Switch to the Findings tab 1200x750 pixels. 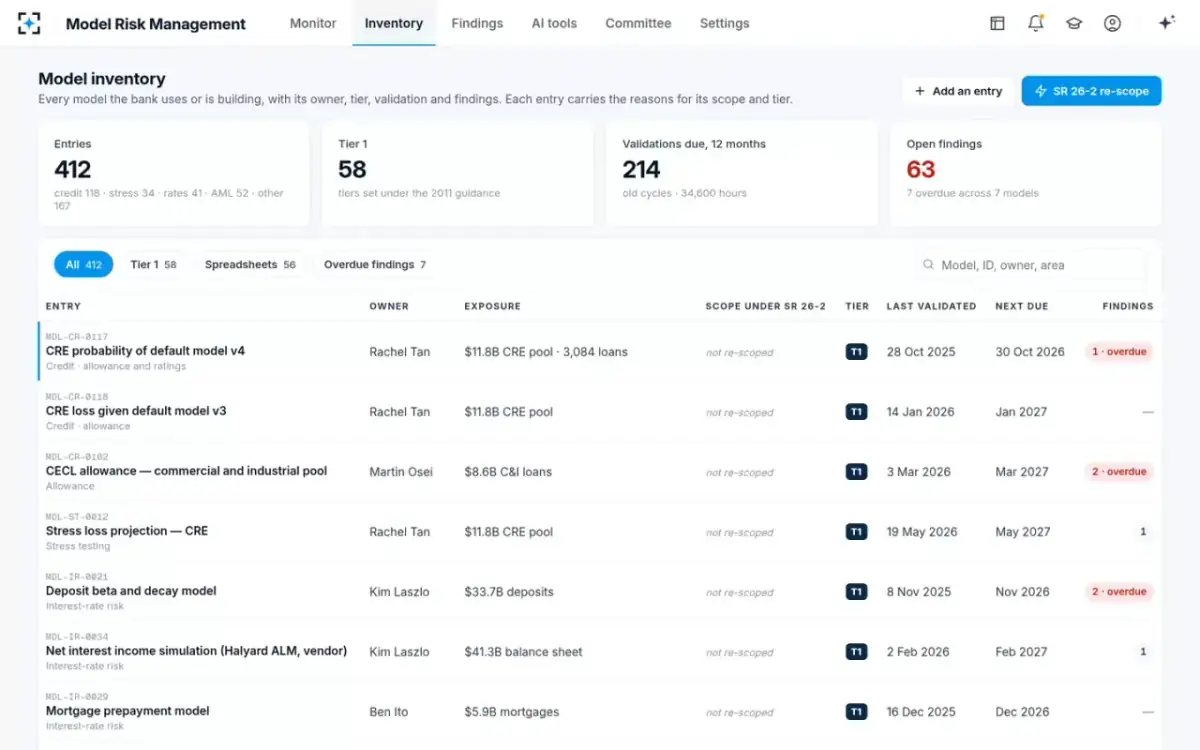tap(477, 23)
